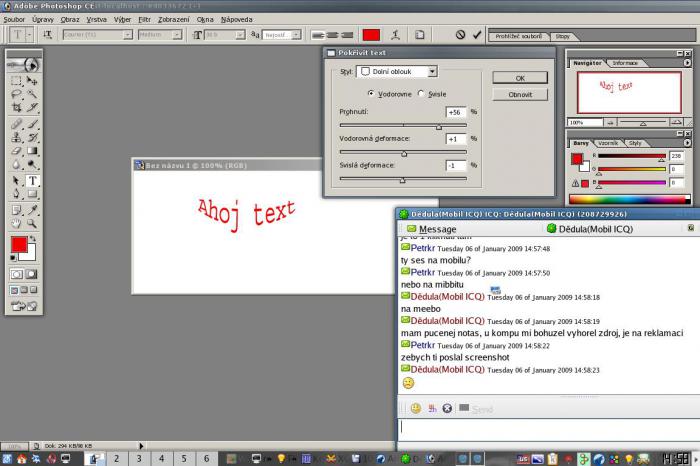The width and height of the screenshot is (700, 466).
Task: Select the Eraser tool
Action: click(17, 151)
